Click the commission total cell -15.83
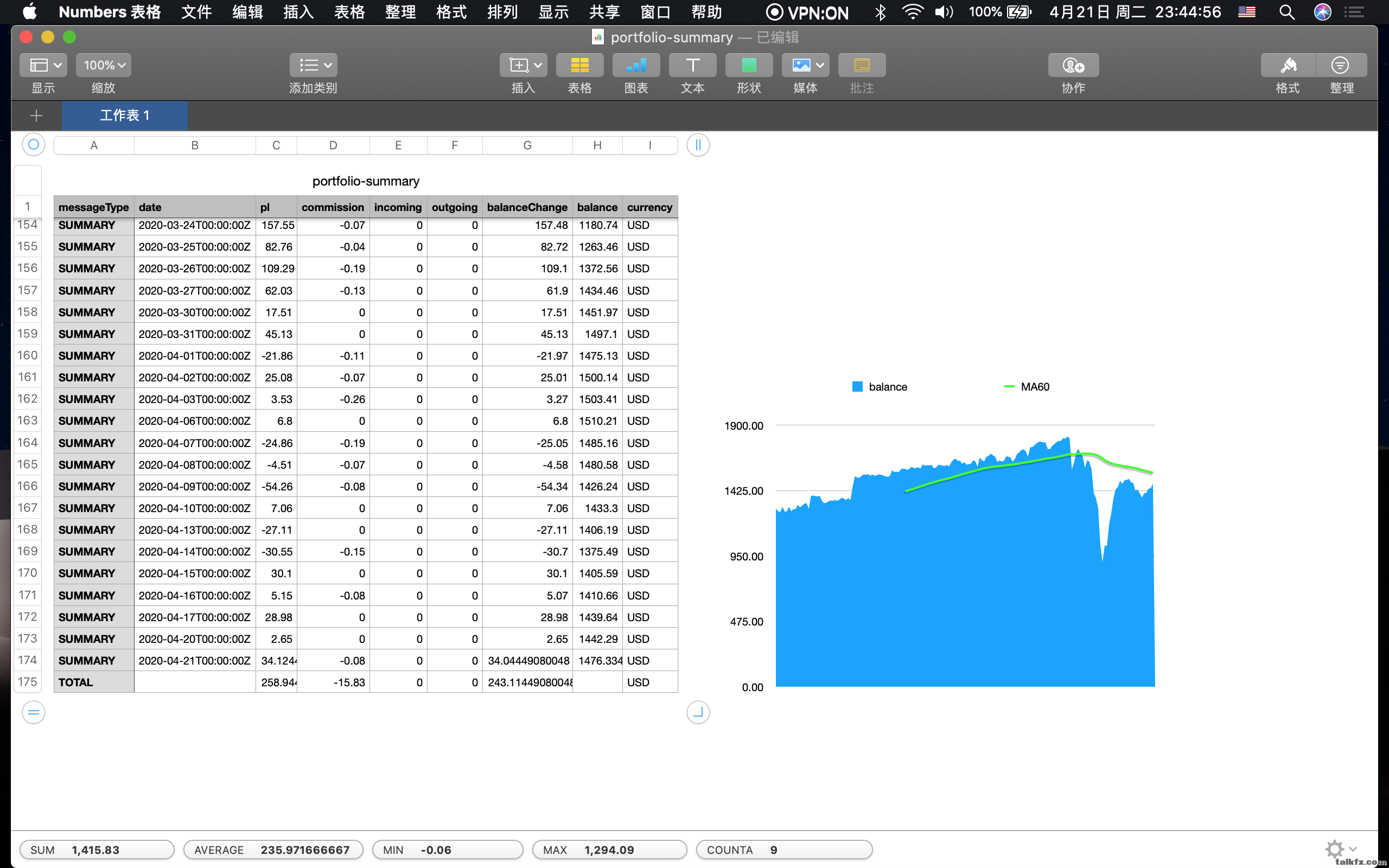Screen dimensions: 1389x868 coord(334,682)
